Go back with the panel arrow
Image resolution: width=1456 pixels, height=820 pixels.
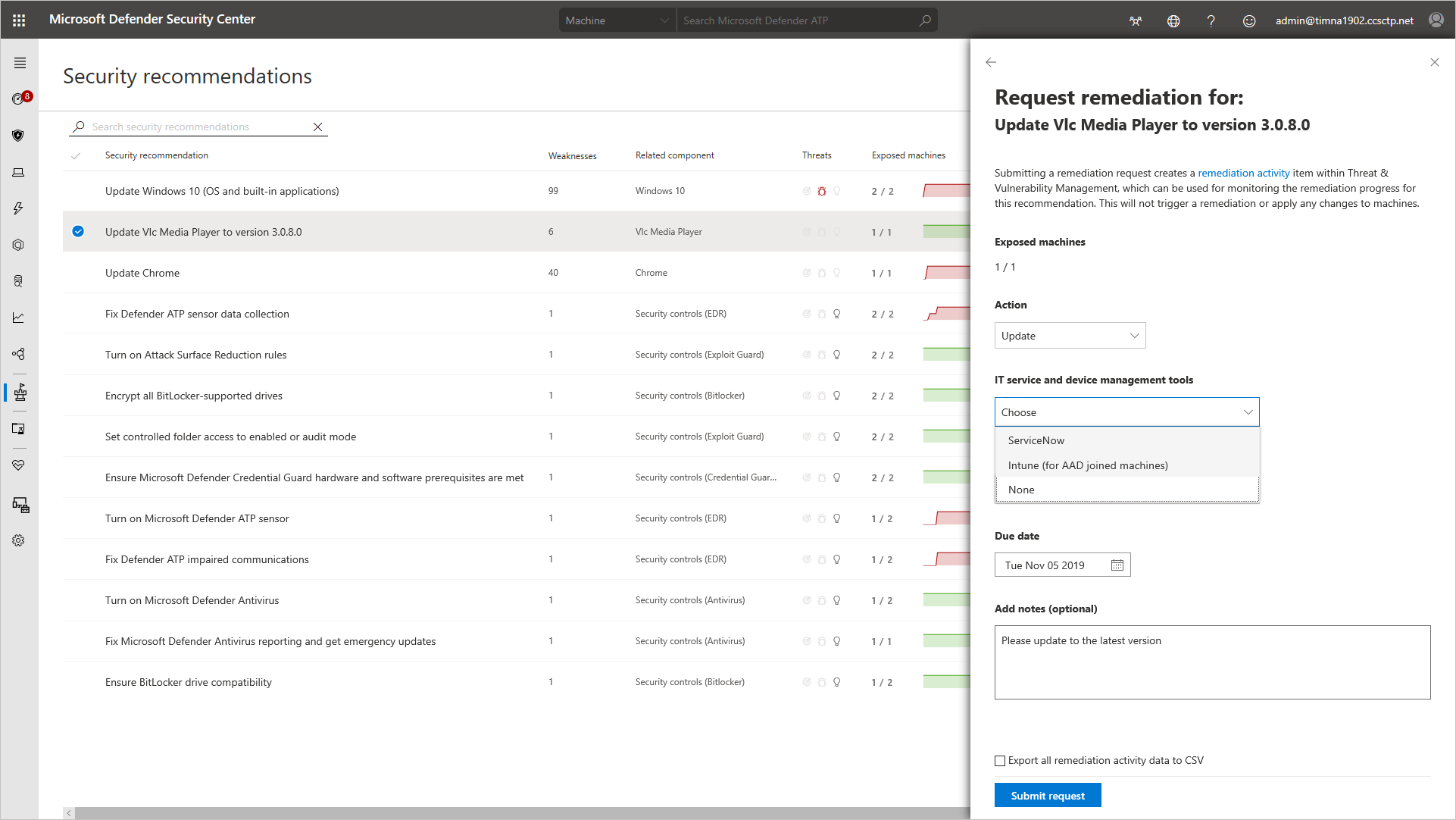click(991, 62)
